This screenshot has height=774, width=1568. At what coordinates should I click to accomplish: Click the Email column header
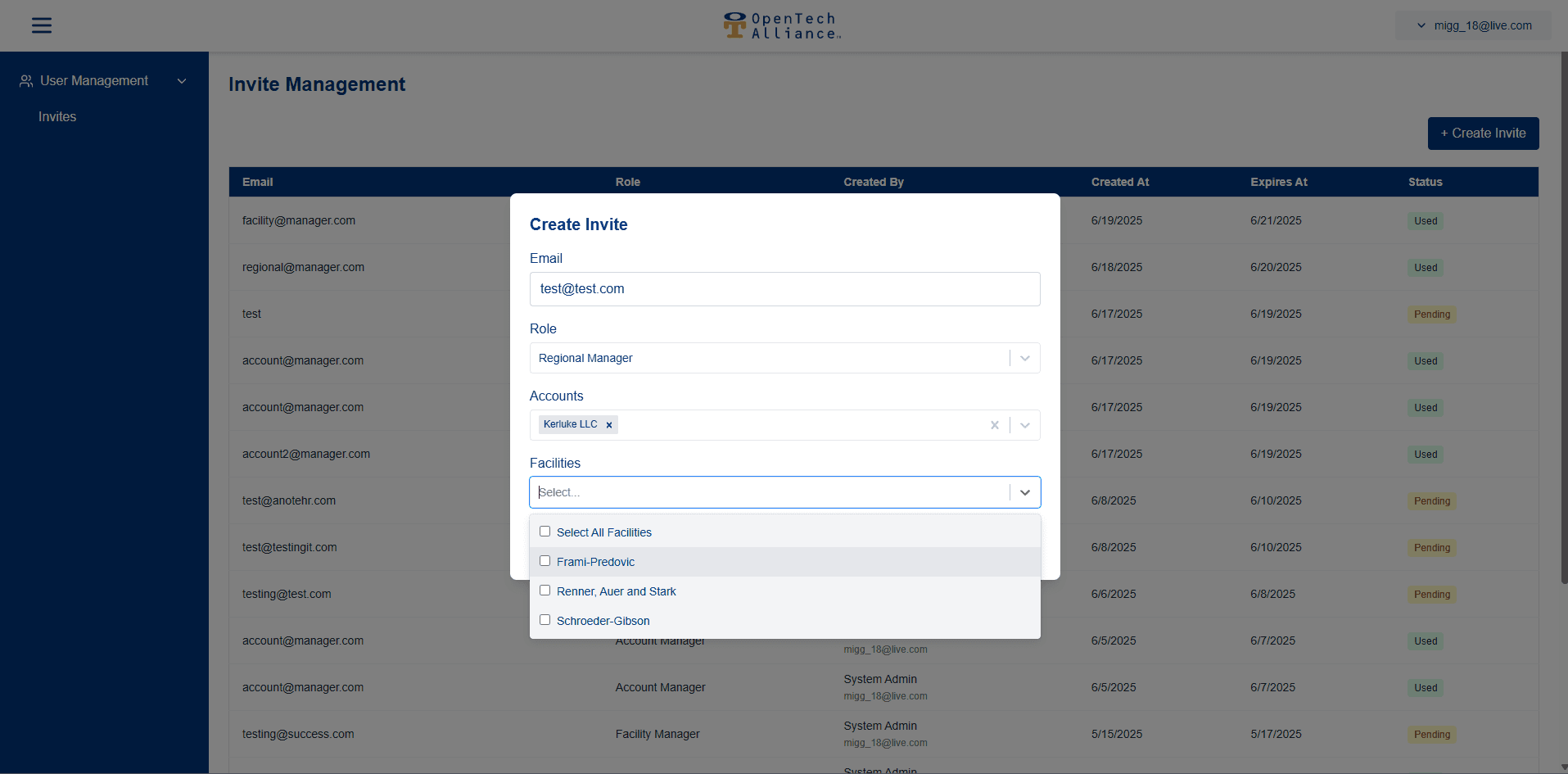point(257,182)
